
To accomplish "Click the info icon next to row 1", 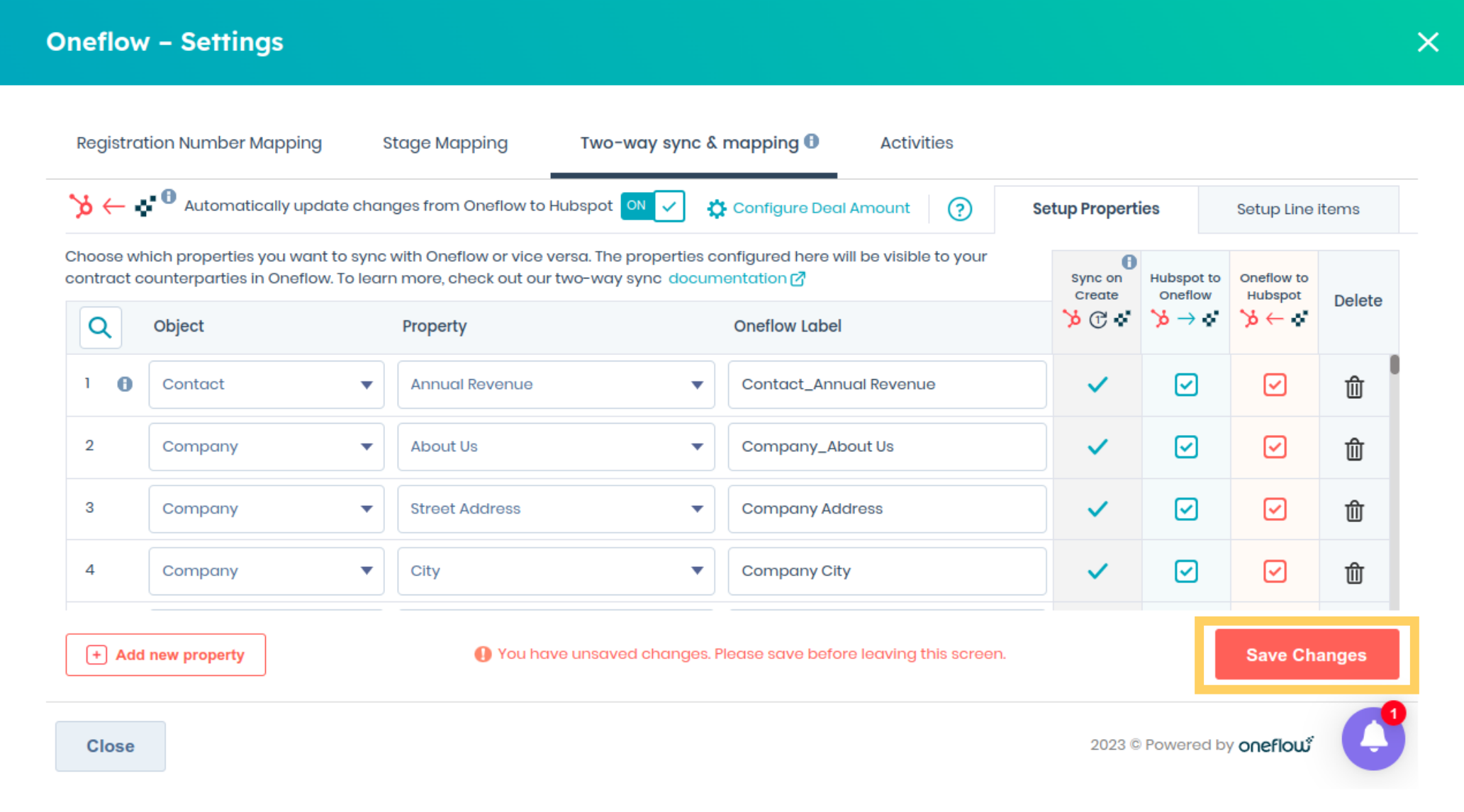I will tap(125, 384).
